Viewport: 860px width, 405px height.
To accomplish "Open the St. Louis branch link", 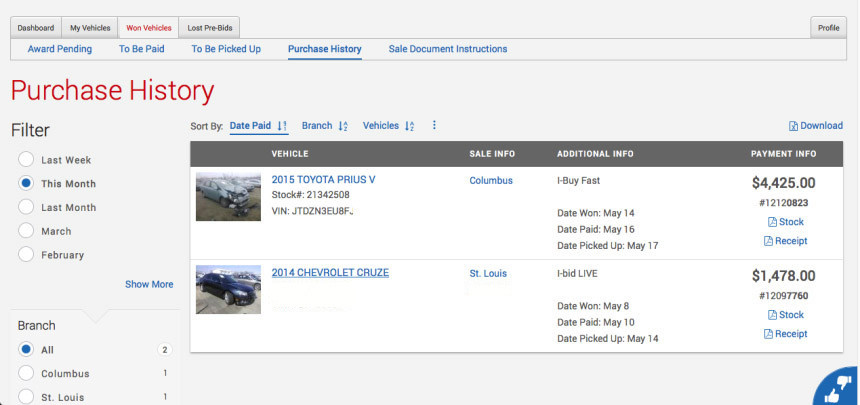I will coord(488,273).
